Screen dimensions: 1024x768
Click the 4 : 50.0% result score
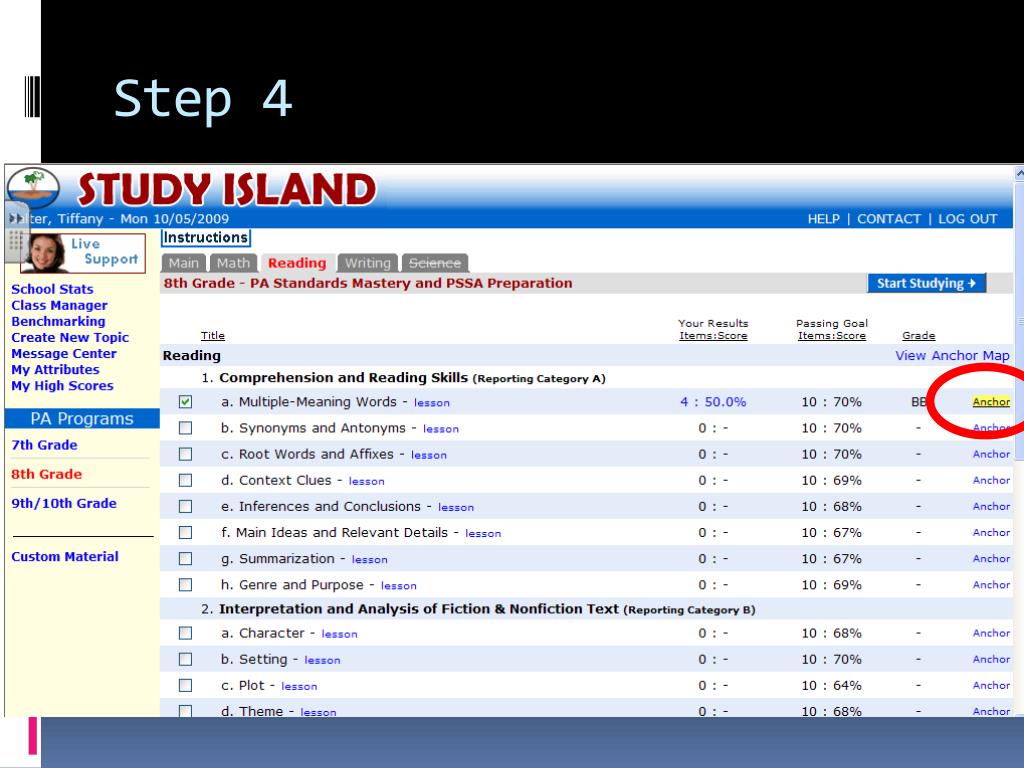tap(713, 402)
